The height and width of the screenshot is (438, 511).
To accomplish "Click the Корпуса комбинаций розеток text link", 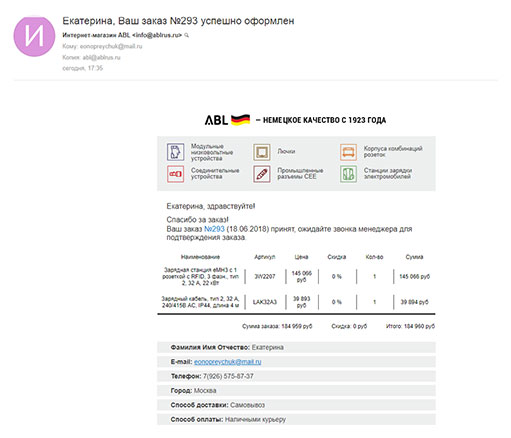I will (393, 151).
